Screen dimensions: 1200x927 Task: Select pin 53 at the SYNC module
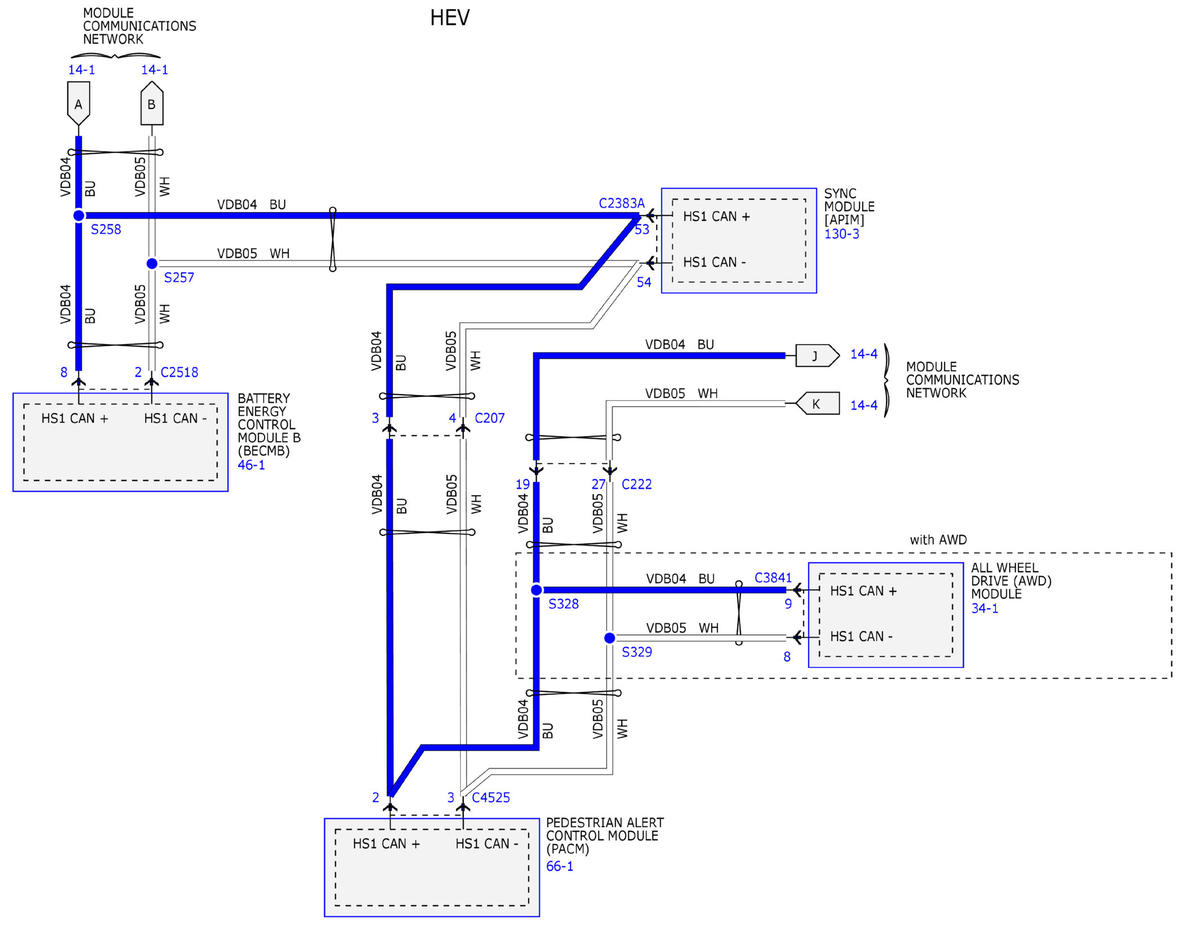pyautogui.click(x=642, y=230)
